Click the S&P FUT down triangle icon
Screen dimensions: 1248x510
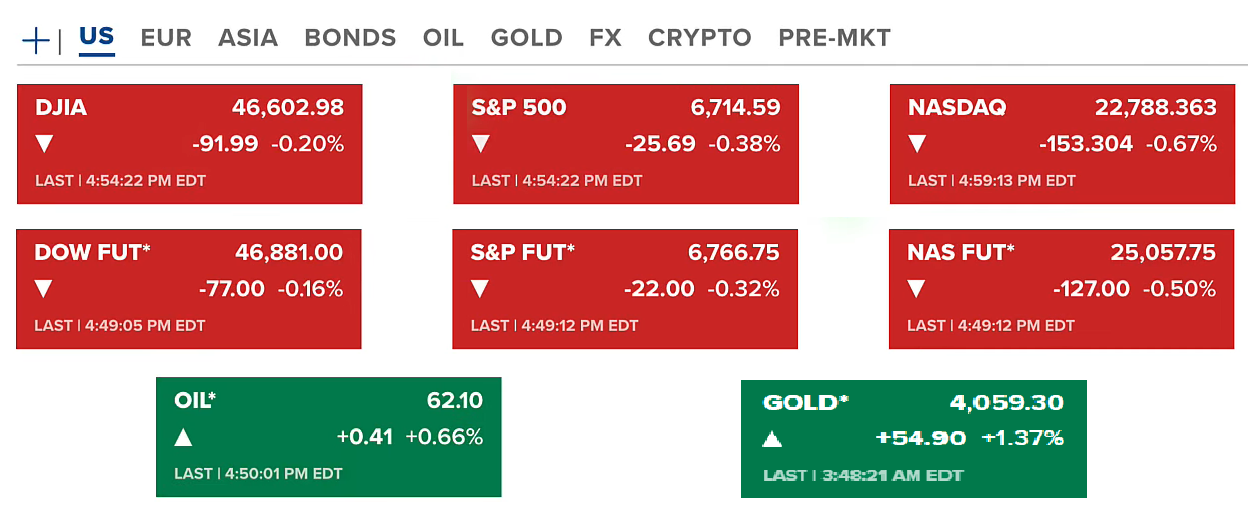click(x=480, y=289)
